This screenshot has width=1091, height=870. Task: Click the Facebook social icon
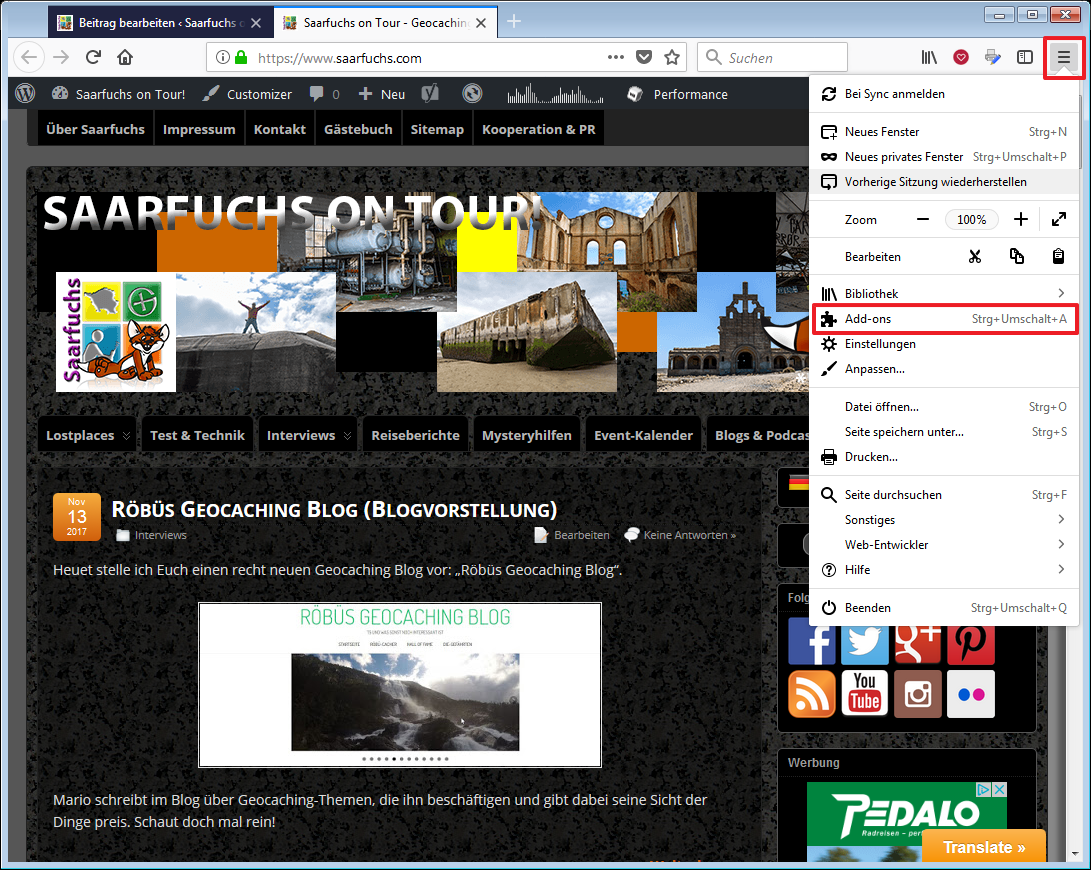coord(811,641)
